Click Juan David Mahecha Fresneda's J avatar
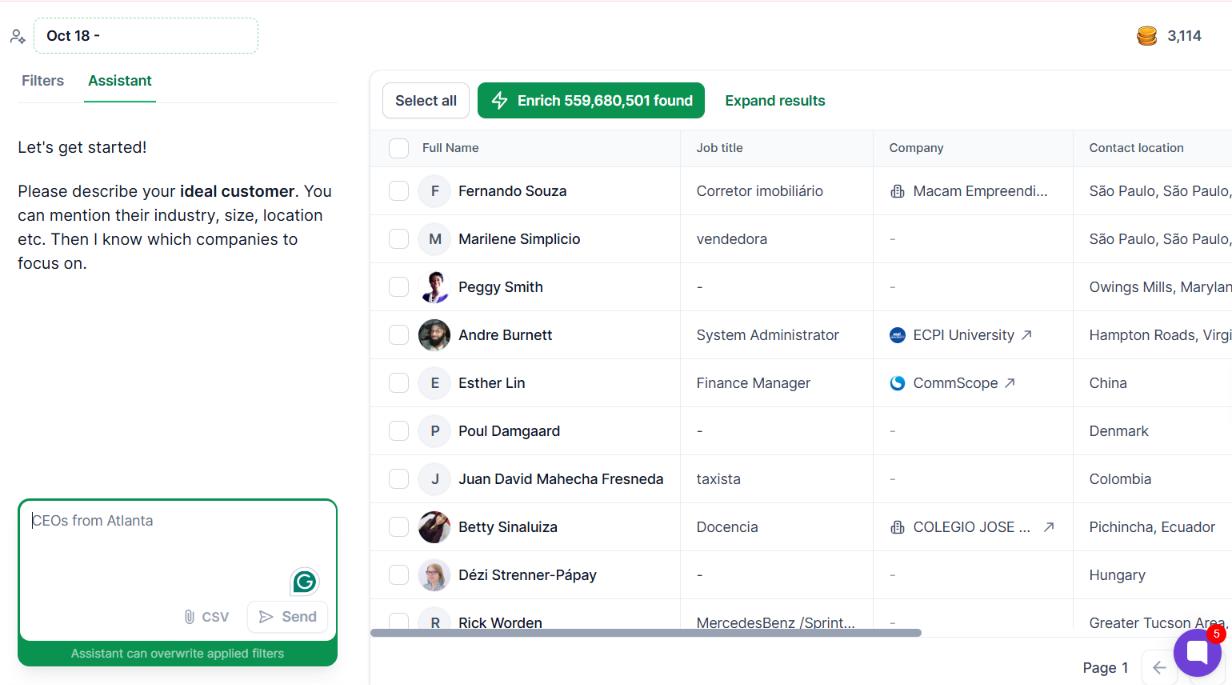Viewport: 1232px width, 685px height. click(434, 479)
